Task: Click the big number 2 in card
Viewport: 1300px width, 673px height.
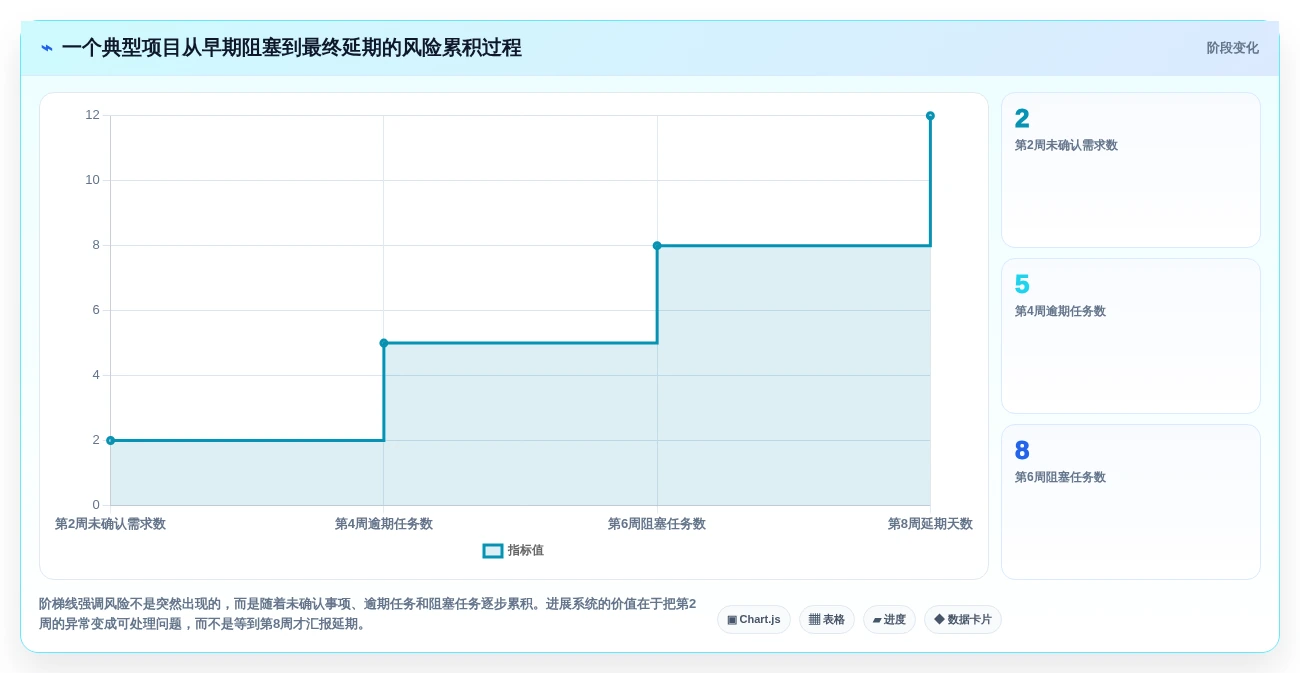Action: (1022, 119)
